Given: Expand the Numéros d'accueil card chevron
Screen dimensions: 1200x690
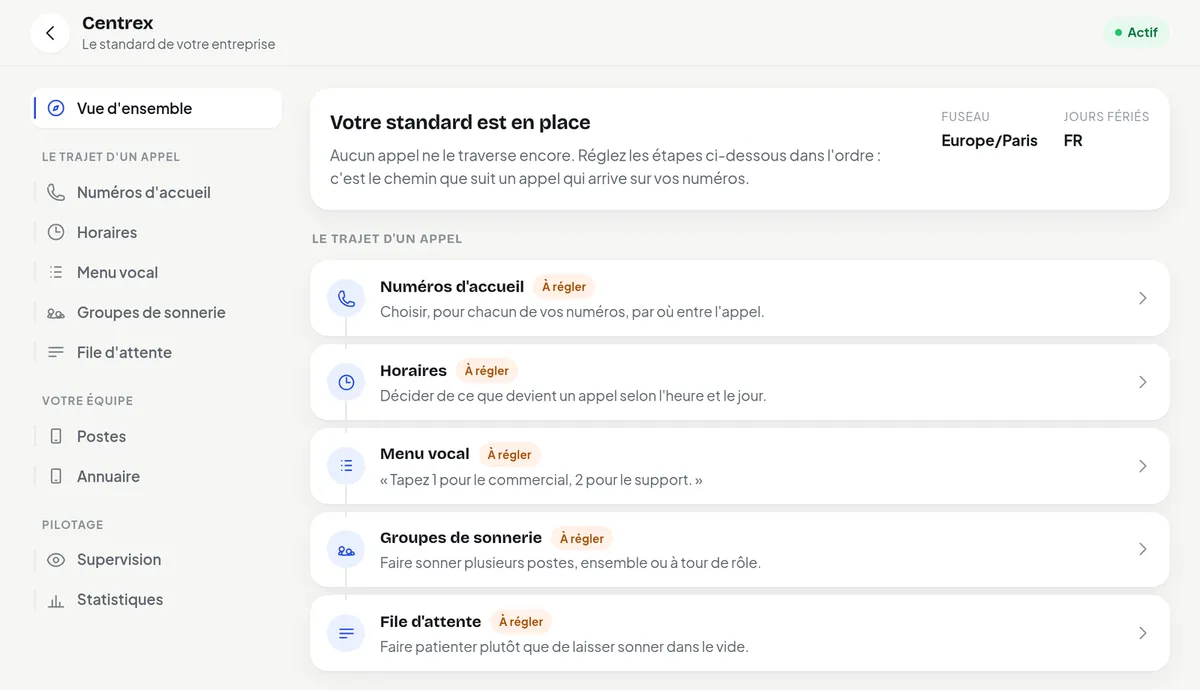Looking at the screenshot, I should pos(1142,298).
